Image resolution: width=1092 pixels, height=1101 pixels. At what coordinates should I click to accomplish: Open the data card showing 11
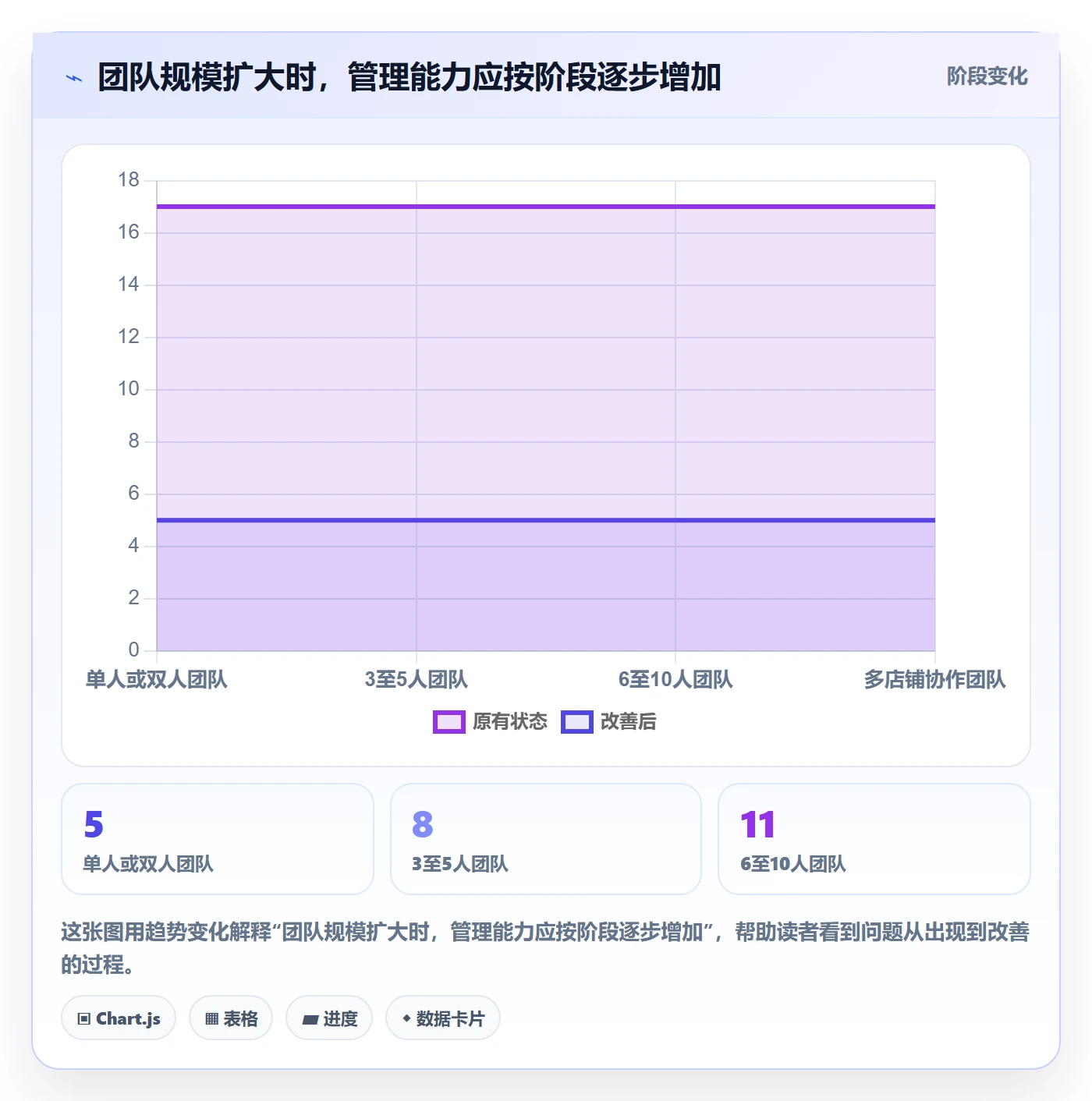874,839
